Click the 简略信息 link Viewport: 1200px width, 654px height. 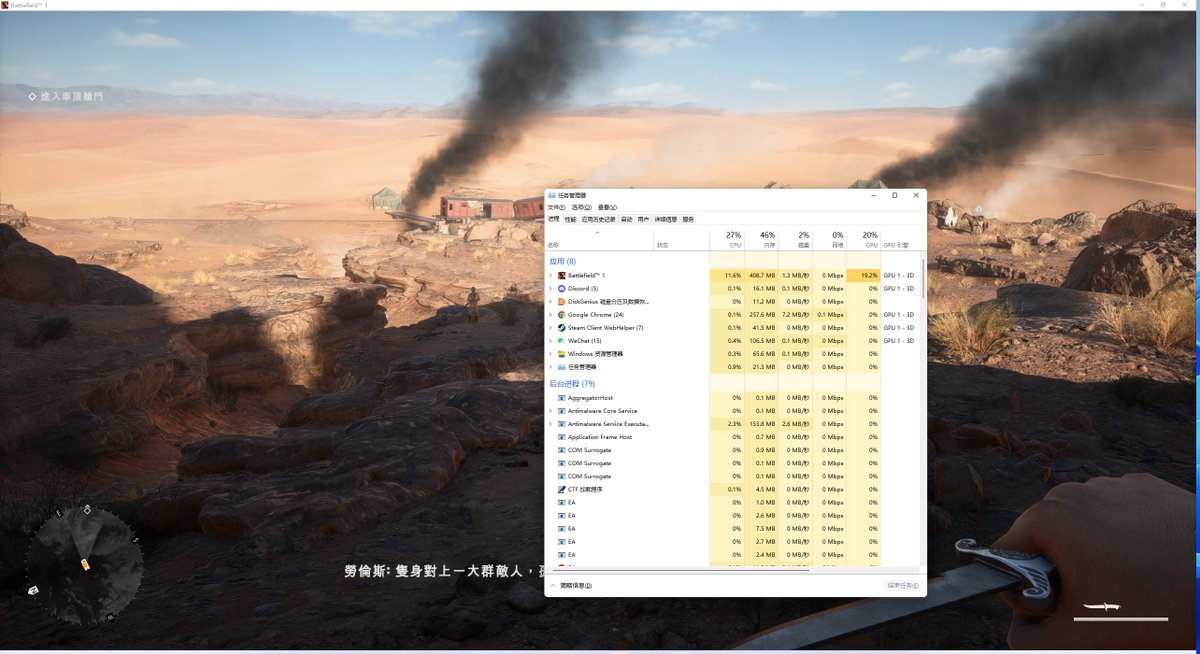[x=576, y=585]
